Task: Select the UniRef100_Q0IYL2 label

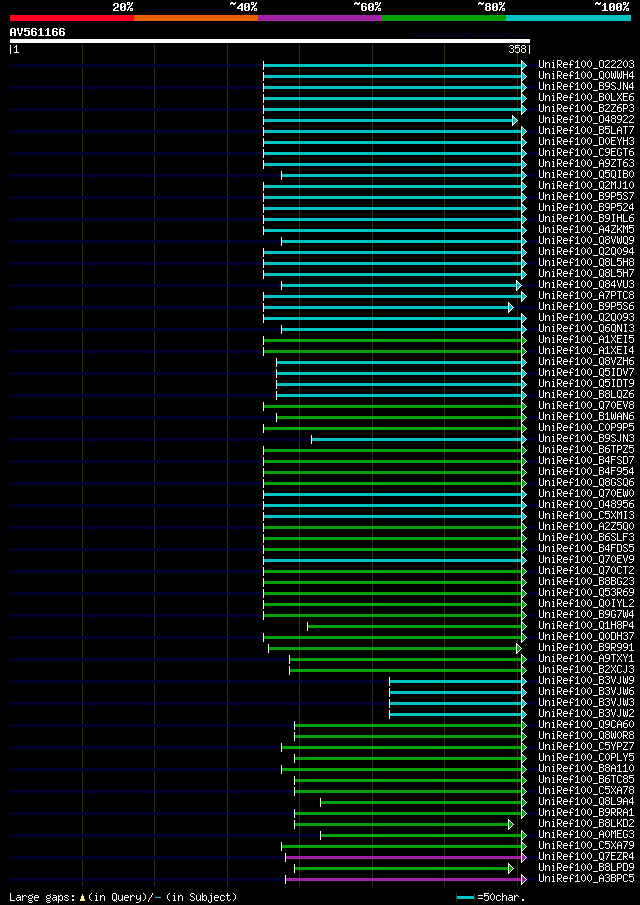Action: point(586,604)
